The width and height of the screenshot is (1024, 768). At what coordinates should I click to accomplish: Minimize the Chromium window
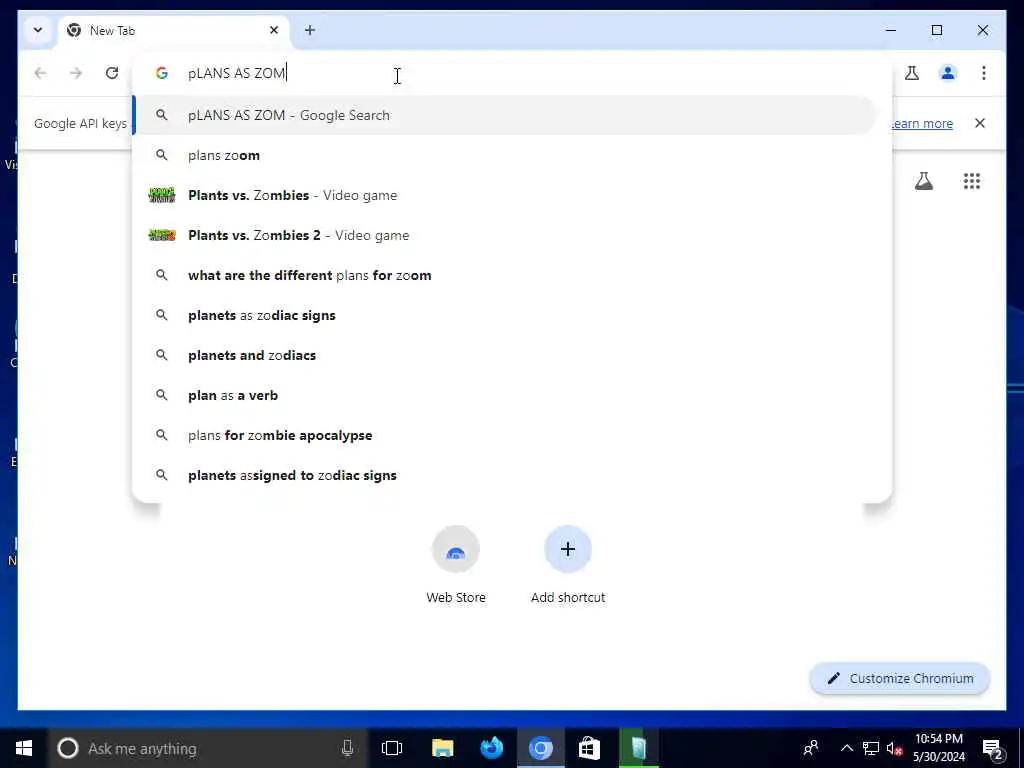[891, 30]
